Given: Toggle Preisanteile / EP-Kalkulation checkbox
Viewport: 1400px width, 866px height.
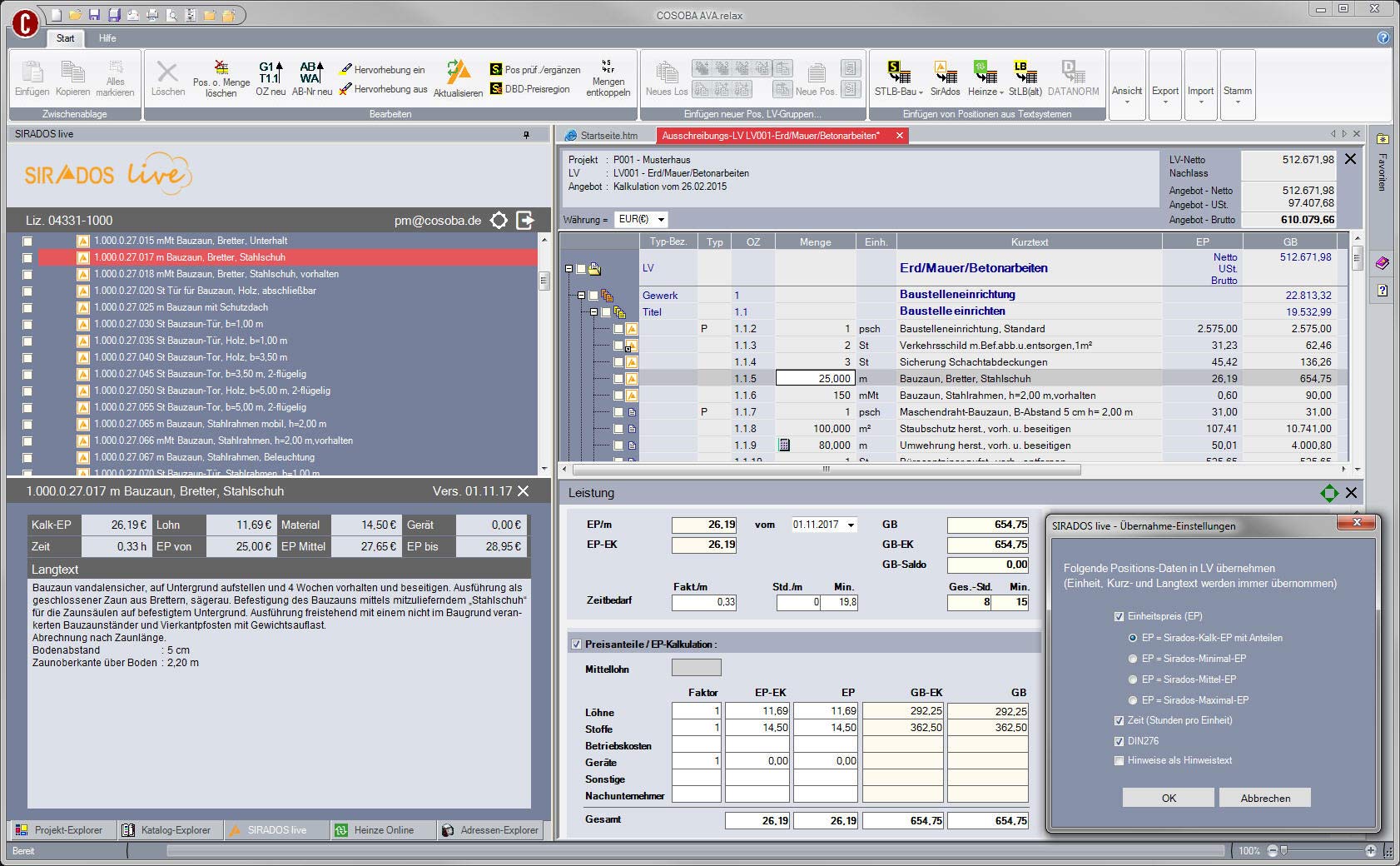Looking at the screenshot, I should click(576, 645).
